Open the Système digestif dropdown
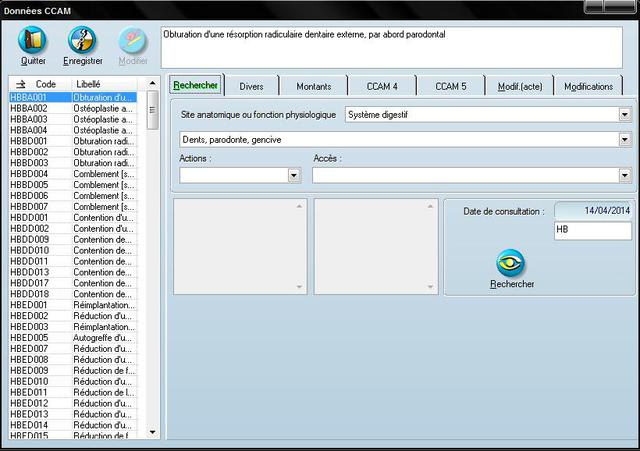 coord(624,115)
